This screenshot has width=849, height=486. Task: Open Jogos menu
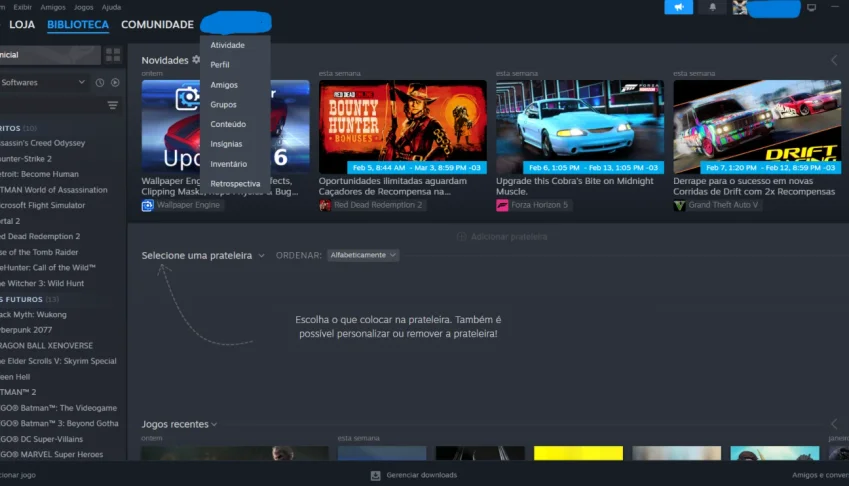(x=83, y=7)
